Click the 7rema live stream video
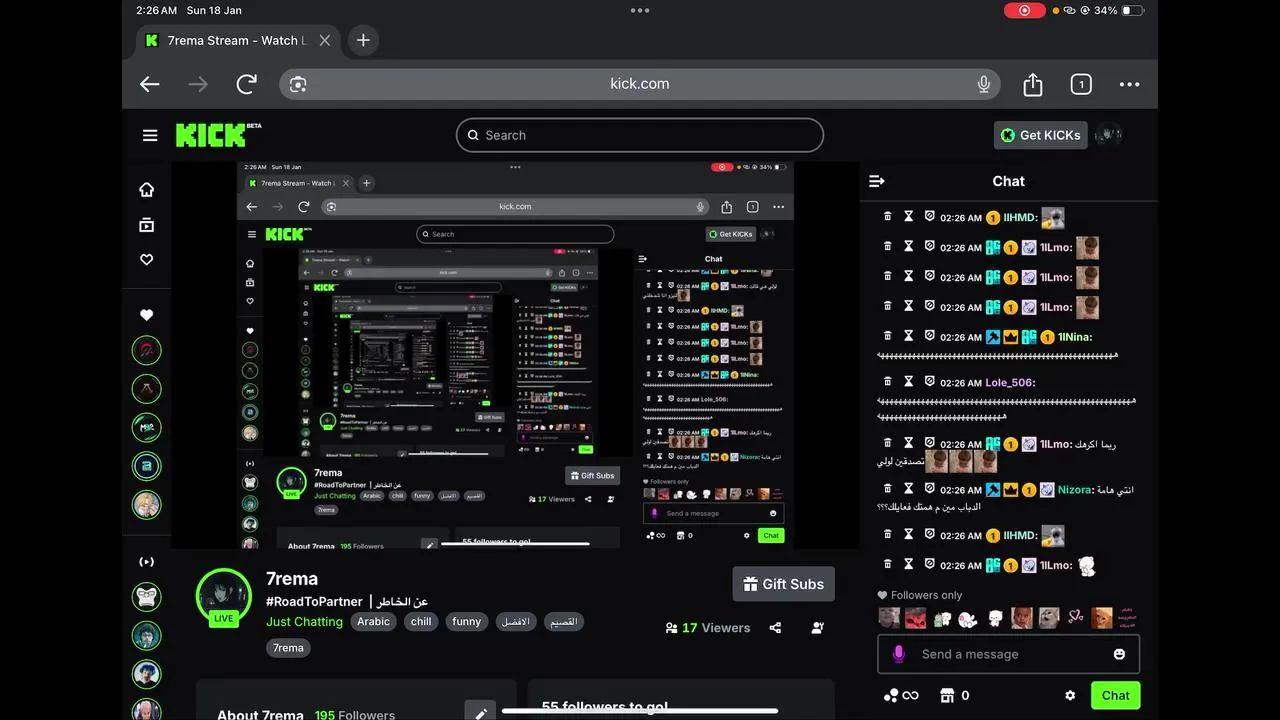This screenshot has width=1280, height=720. point(515,355)
